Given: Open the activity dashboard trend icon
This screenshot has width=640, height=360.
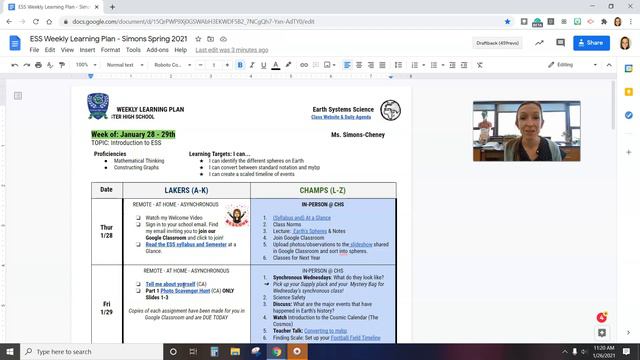Looking at the screenshot, I should (x=539, y=43).
